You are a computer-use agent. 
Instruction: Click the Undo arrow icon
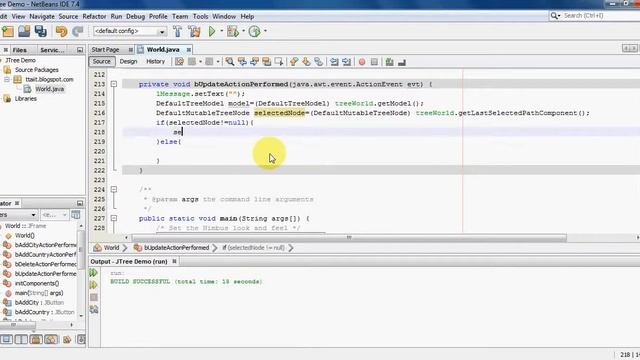[x=62, y=31]
